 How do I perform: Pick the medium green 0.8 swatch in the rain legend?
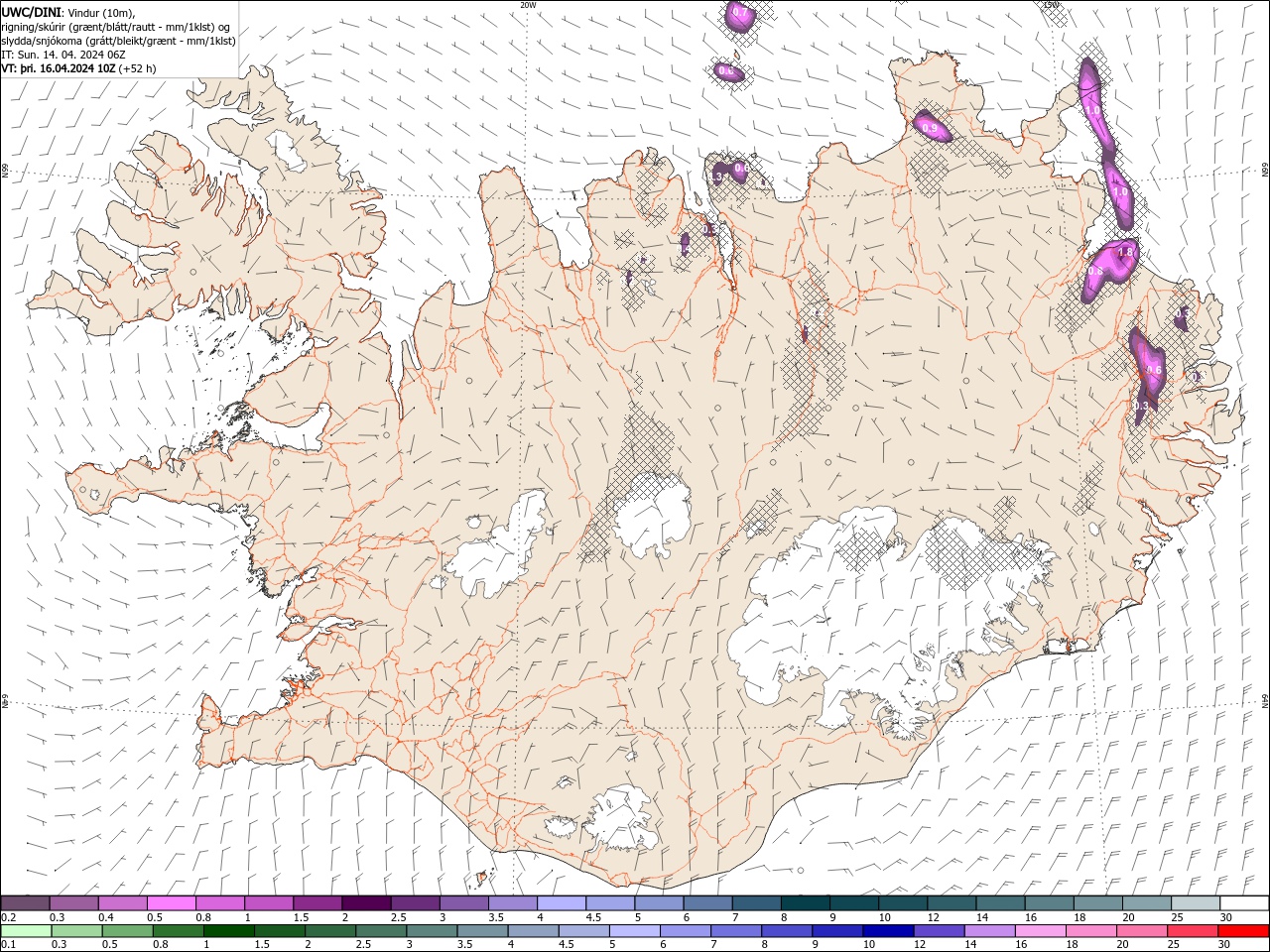coord(179,931)
